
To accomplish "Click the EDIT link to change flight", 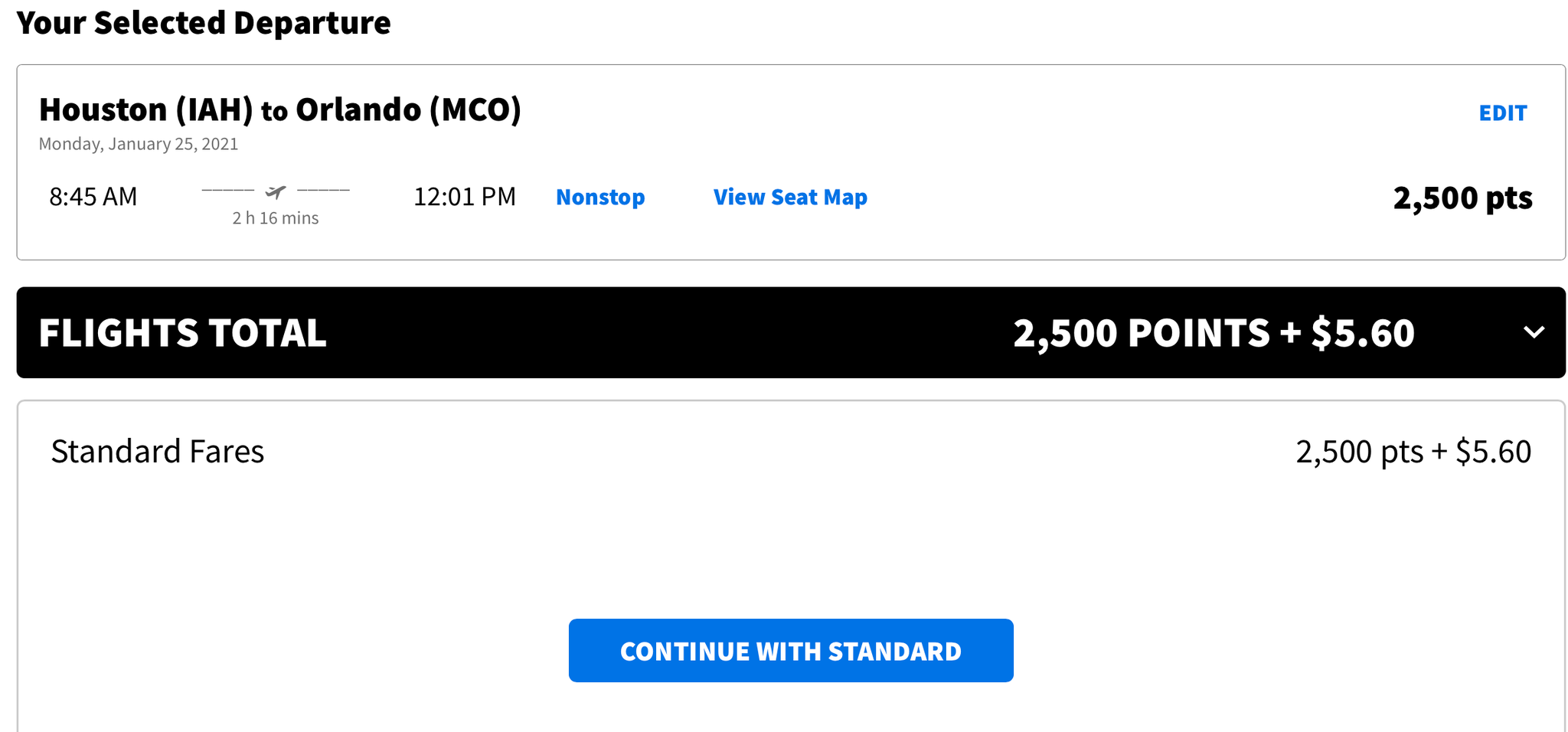I will [1502, 112].
